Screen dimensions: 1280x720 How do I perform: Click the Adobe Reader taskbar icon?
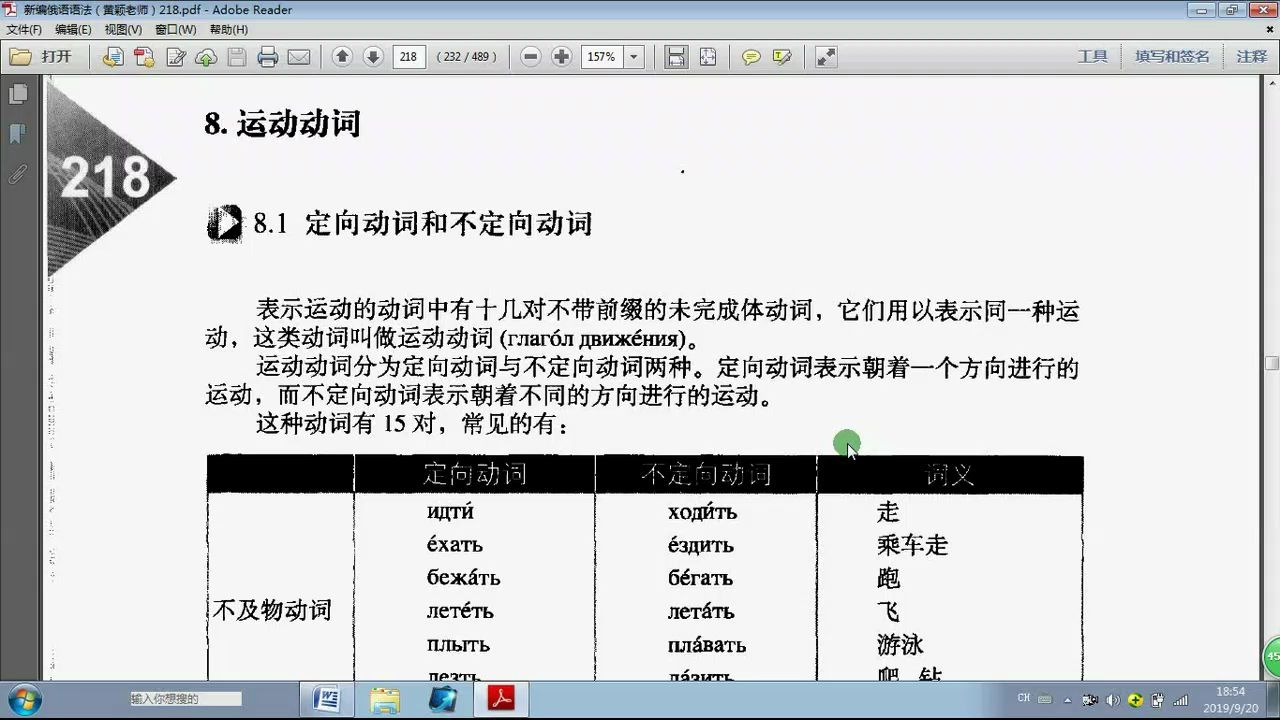501,698
